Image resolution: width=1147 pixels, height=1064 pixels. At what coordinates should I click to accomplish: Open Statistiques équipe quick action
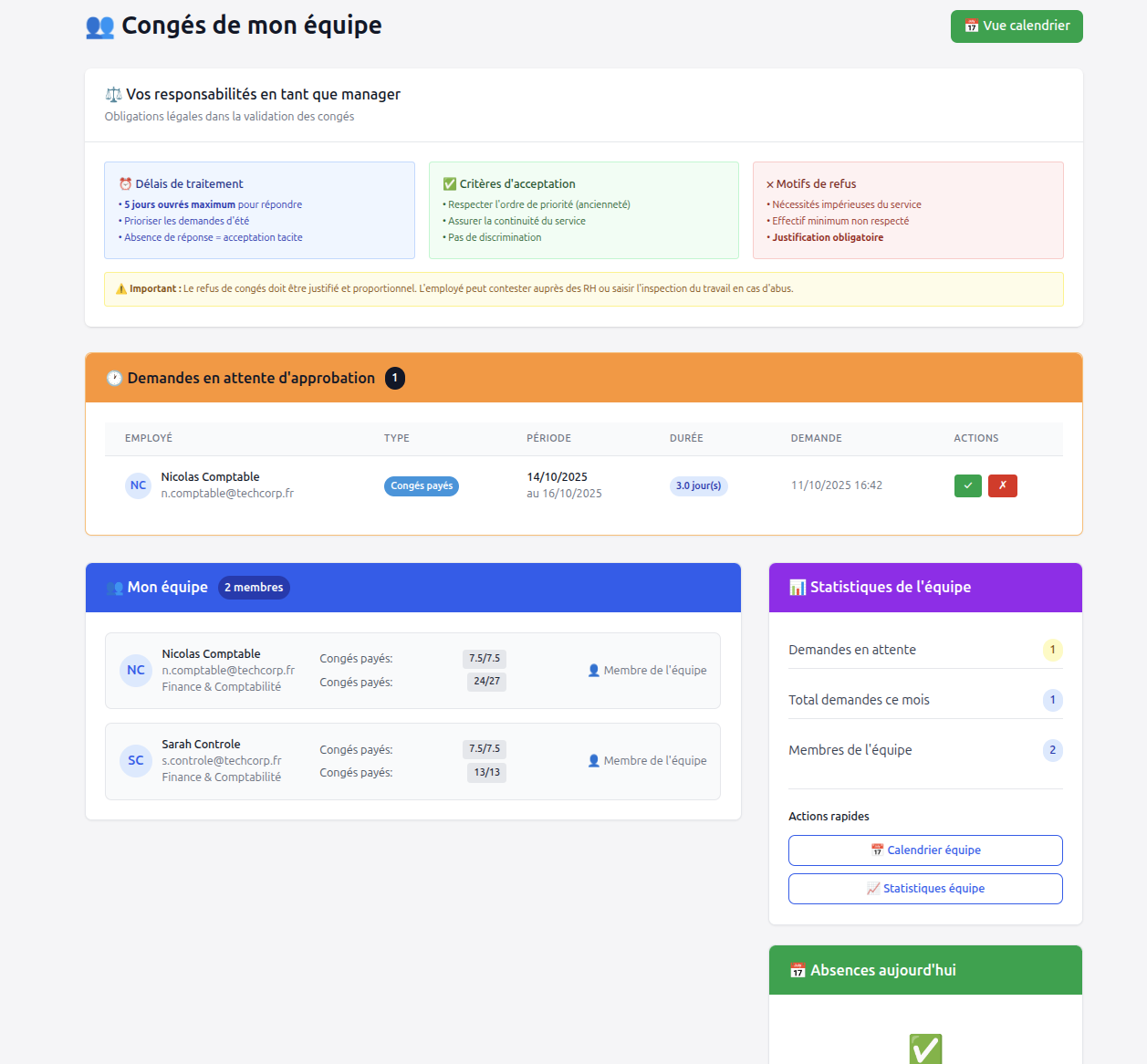coord(924,889)
